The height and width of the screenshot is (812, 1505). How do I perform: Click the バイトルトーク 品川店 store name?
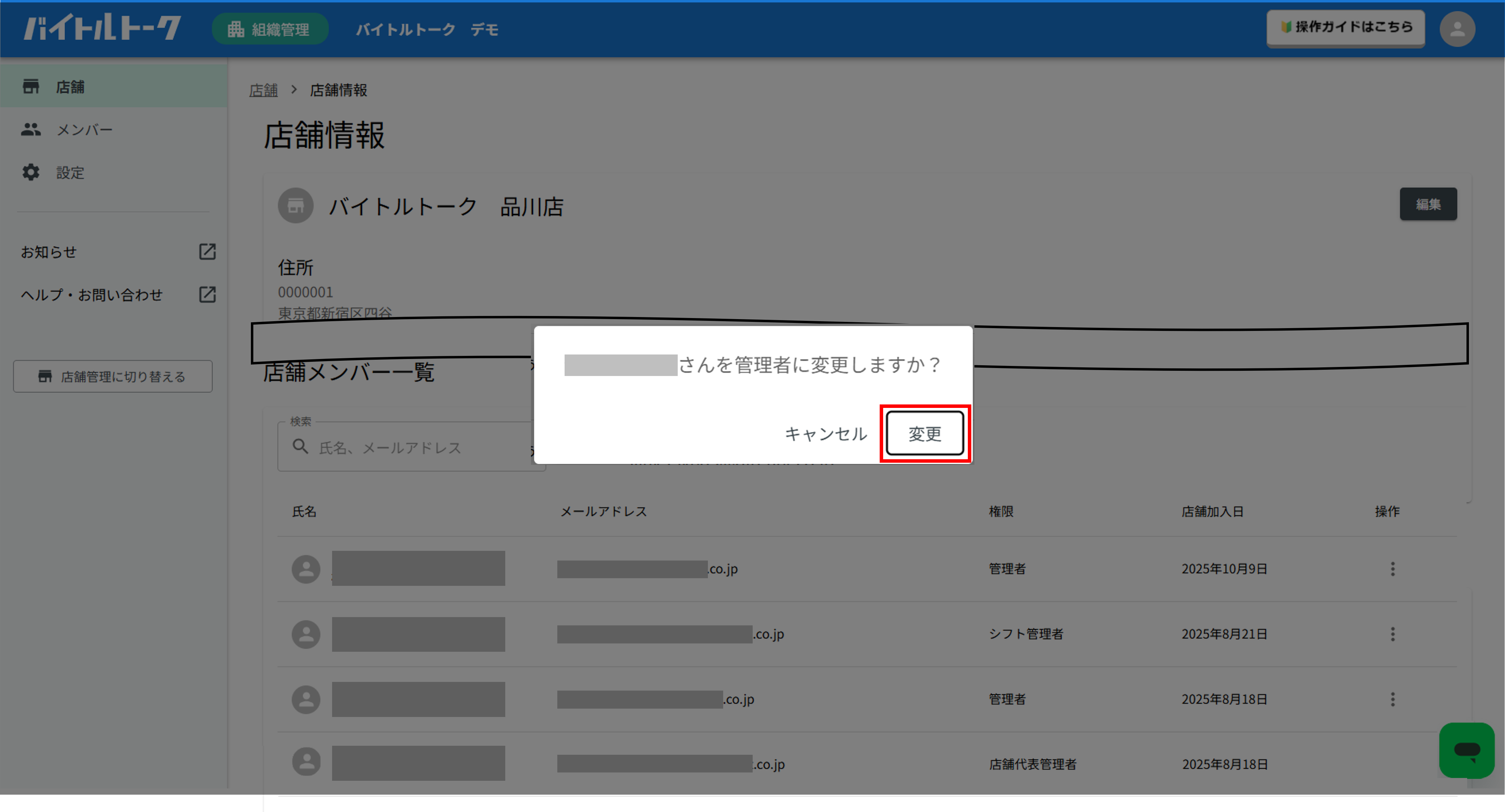tap(446, 207)
